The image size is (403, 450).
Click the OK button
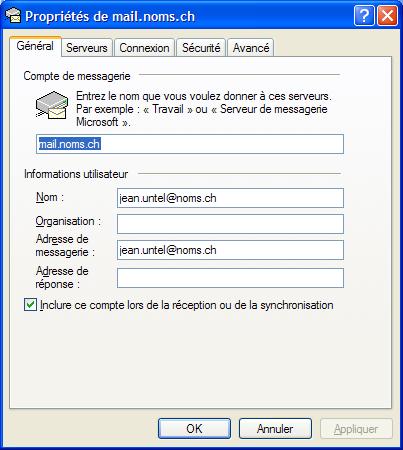(194, 429)
